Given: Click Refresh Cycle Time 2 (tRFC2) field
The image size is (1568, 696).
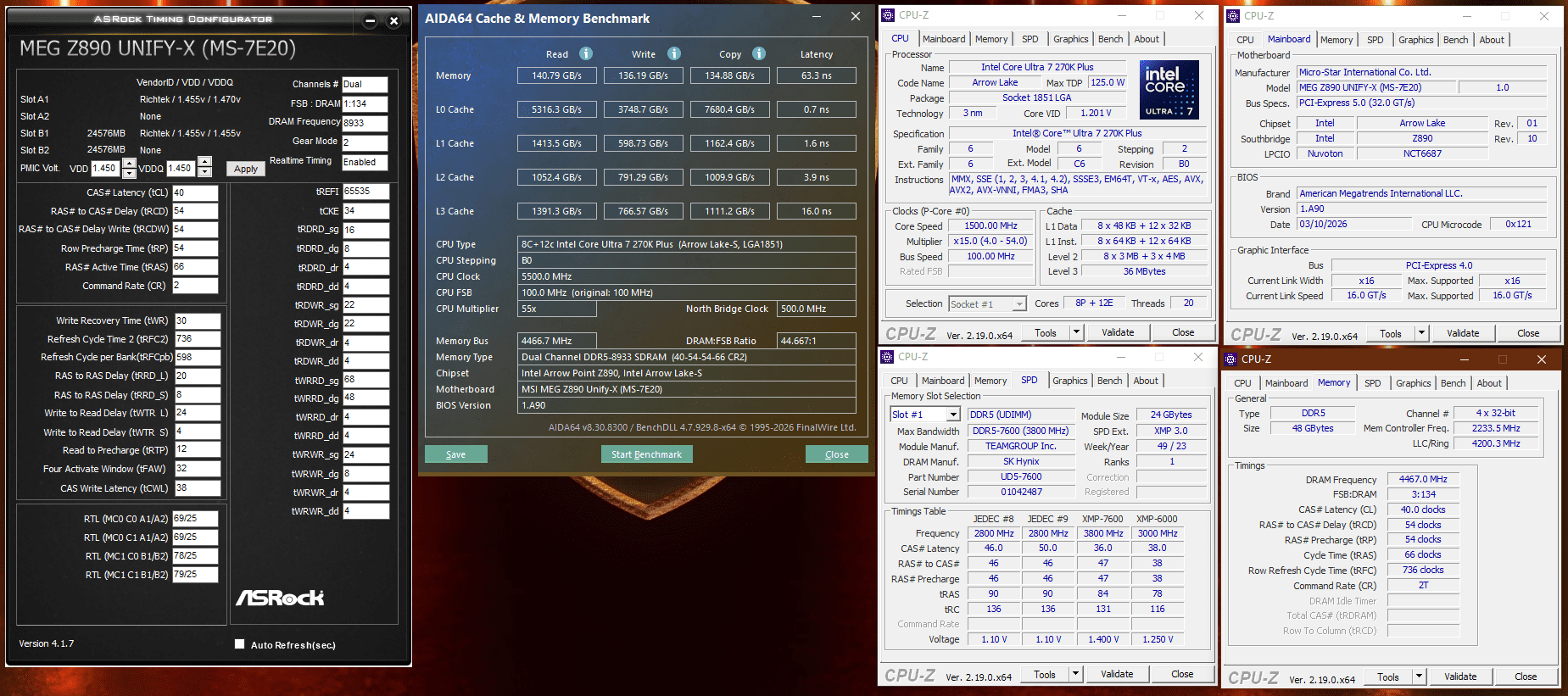Looking at the screenshot, I should pos(197,338).
